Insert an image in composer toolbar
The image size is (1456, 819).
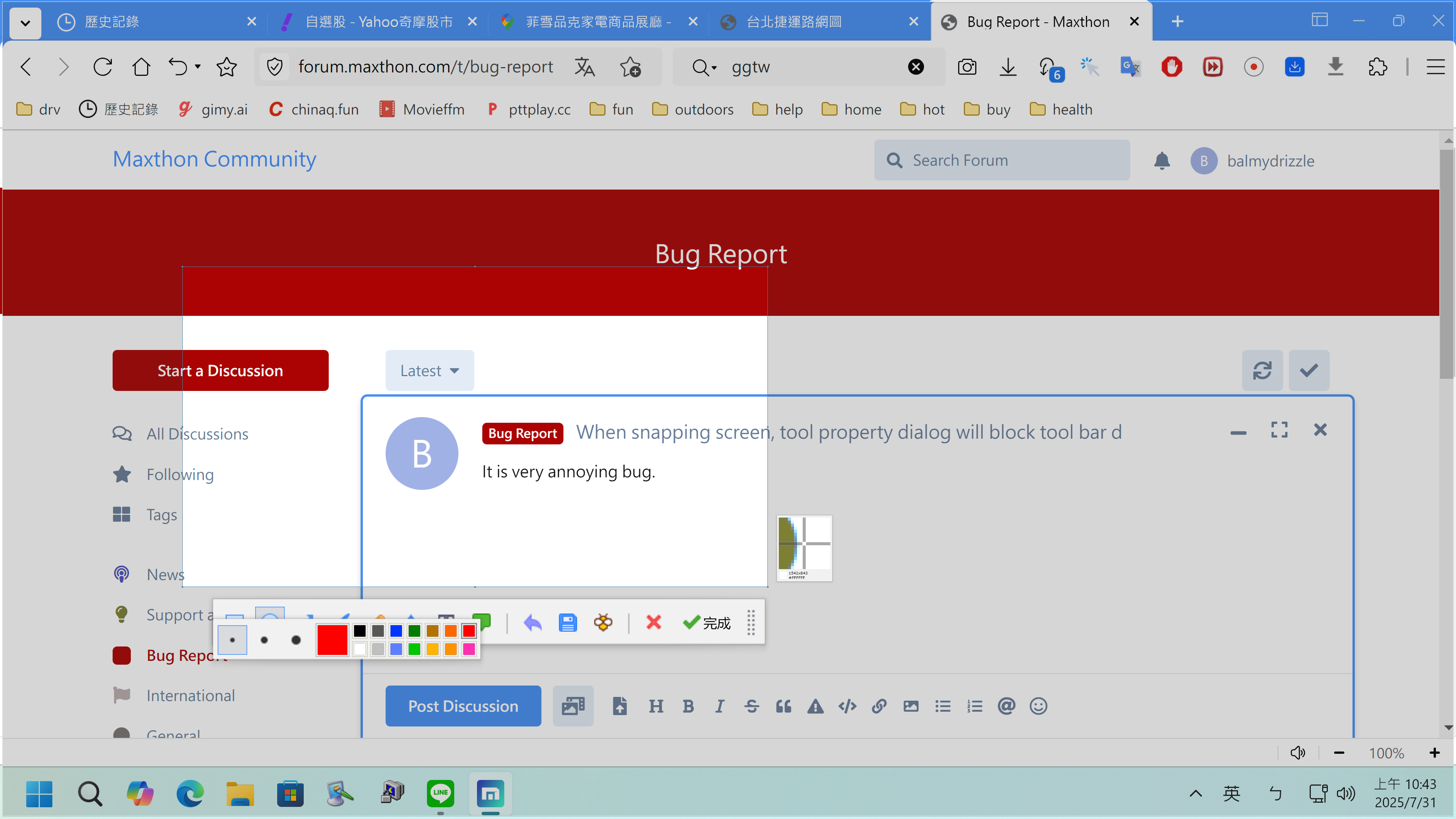pyautogui.click(x=910, y=706)
